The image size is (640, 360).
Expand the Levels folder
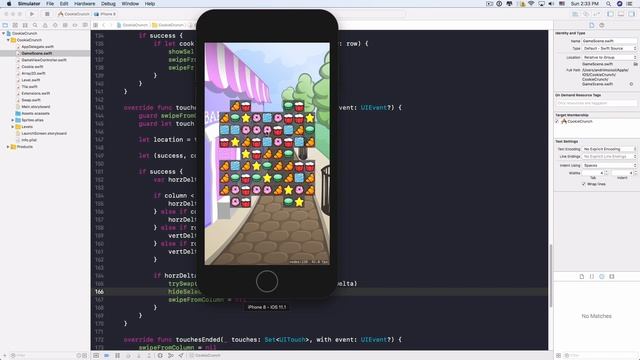pos(13,127)
